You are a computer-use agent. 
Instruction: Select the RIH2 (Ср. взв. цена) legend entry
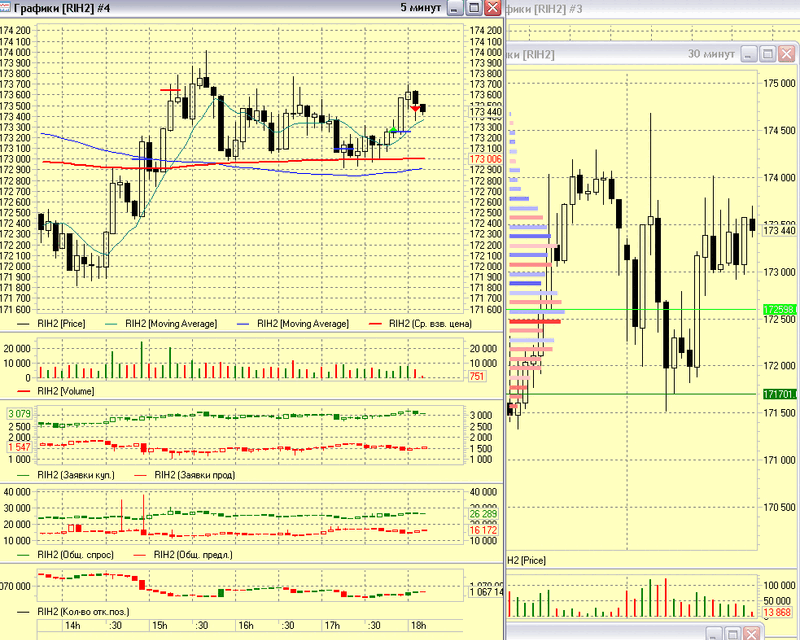click(430, 324)
